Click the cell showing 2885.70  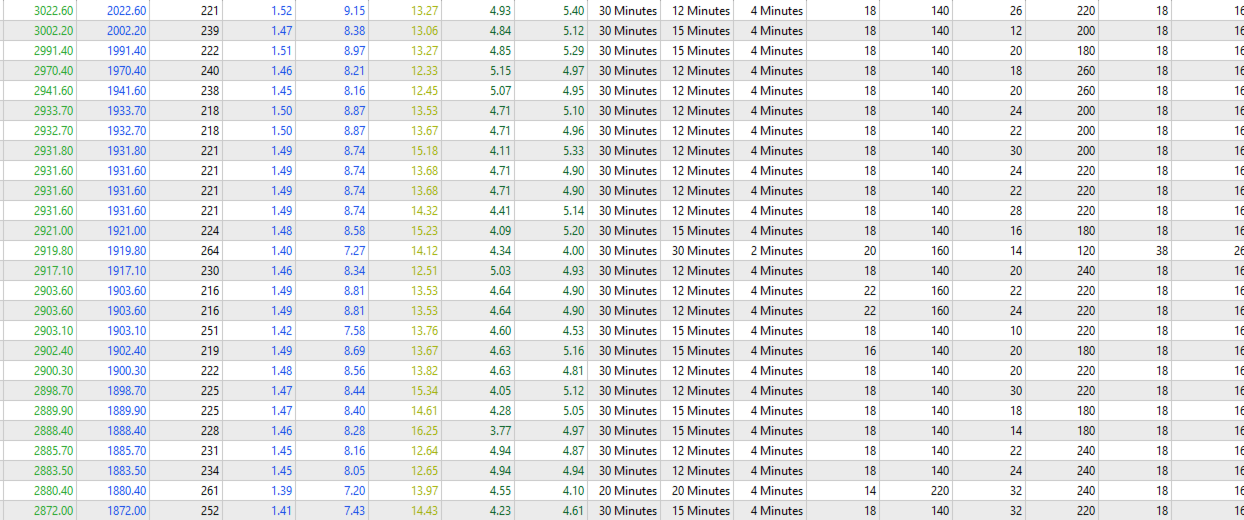pyautogui.click(x=53, y=451)
